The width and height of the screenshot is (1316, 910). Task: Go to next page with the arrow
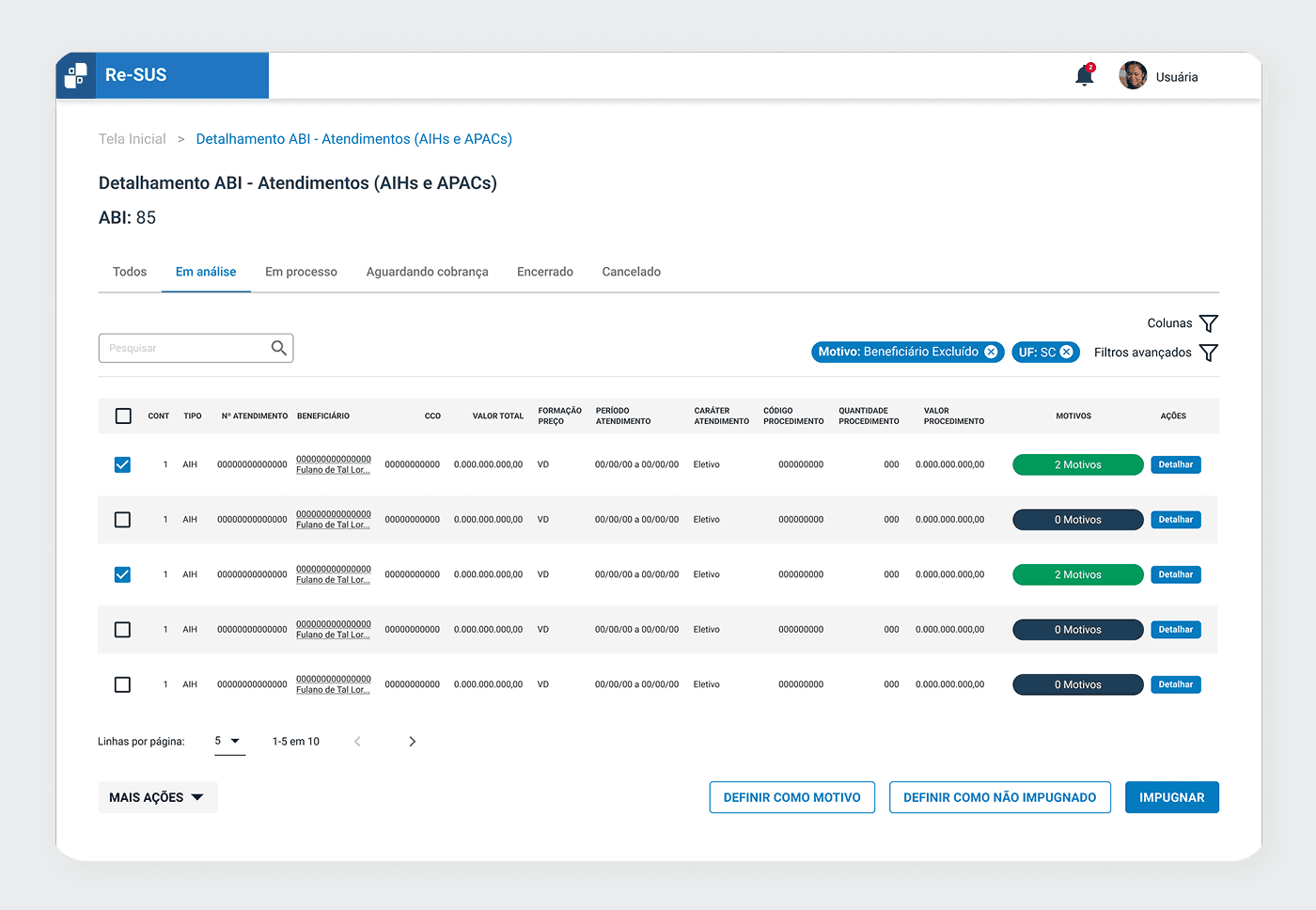click(412, 741)
